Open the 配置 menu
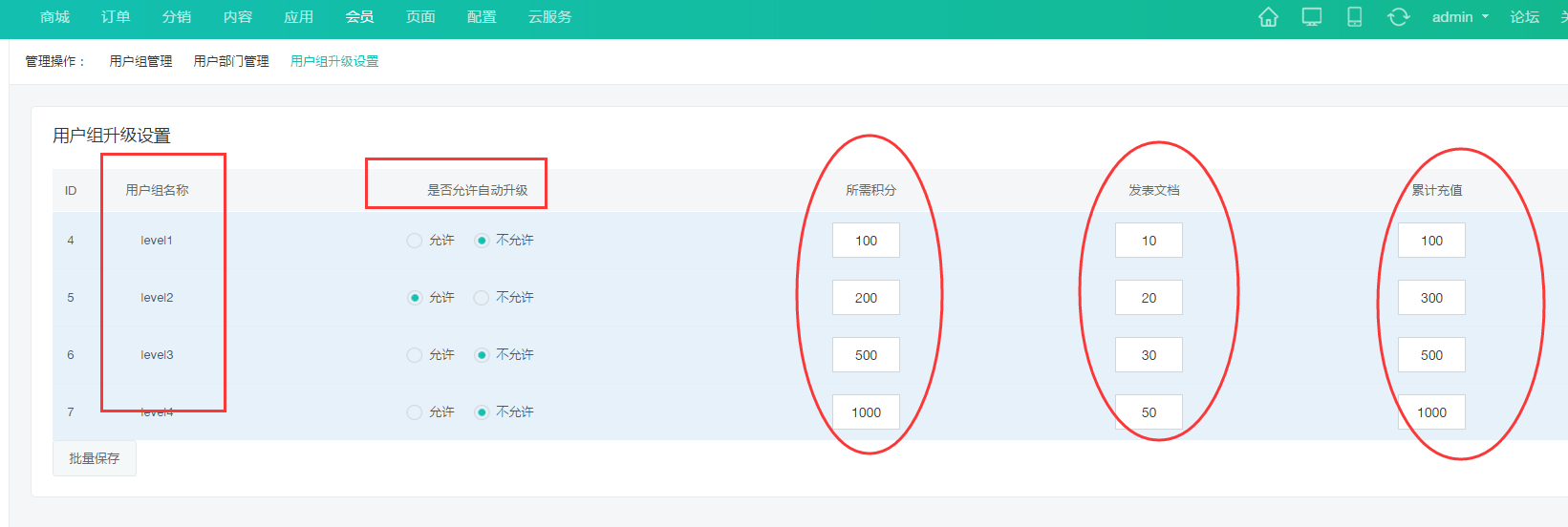The width and height of the screenshot is (1568, 527). point(482,17)
